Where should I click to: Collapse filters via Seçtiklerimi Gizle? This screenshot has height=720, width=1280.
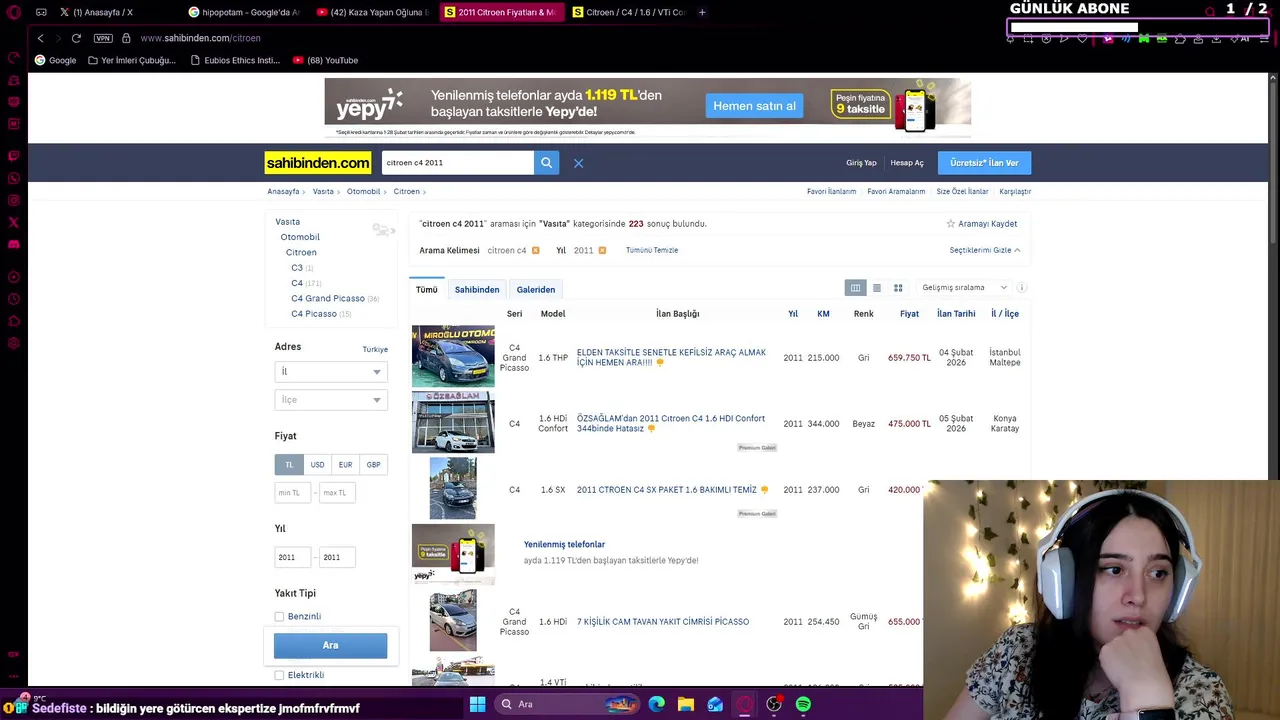tap(985, 250)
